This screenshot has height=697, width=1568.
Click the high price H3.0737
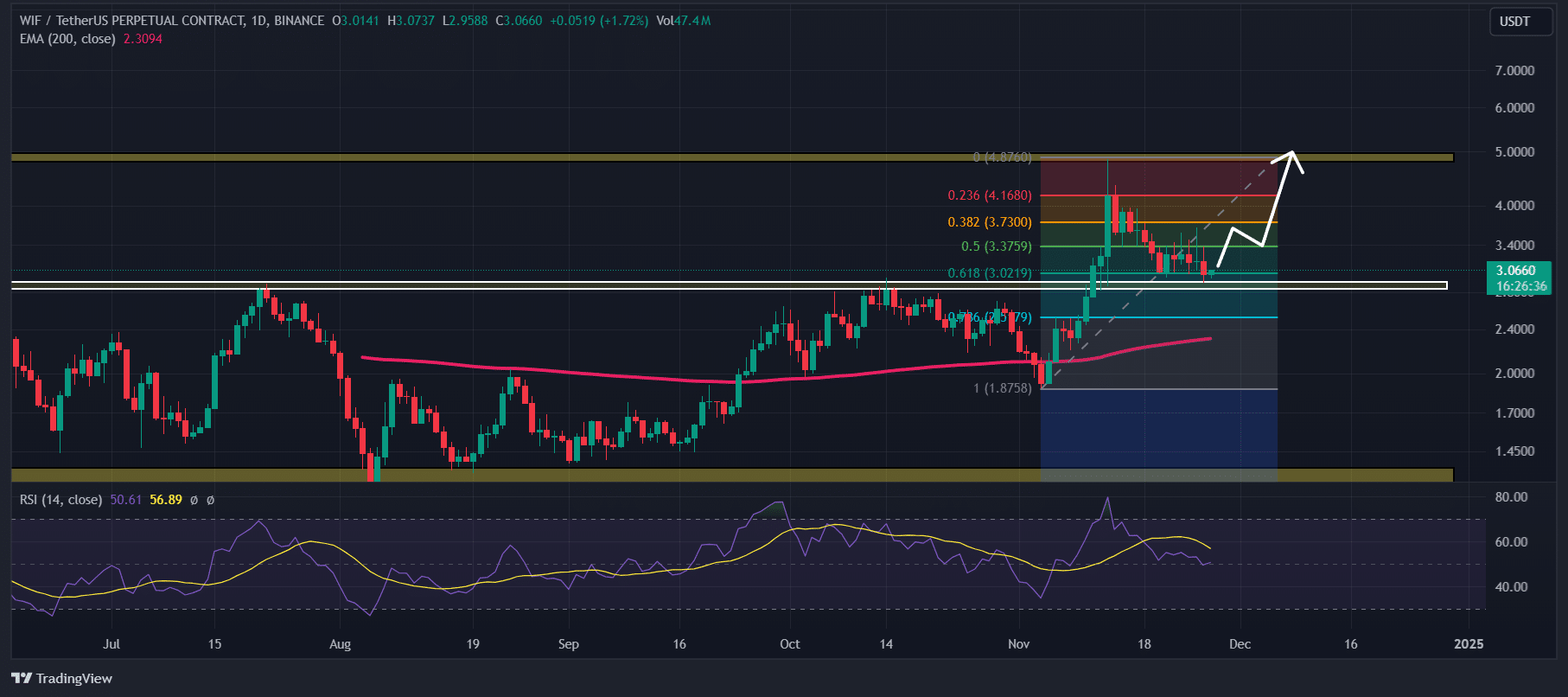tap(411, 20)
